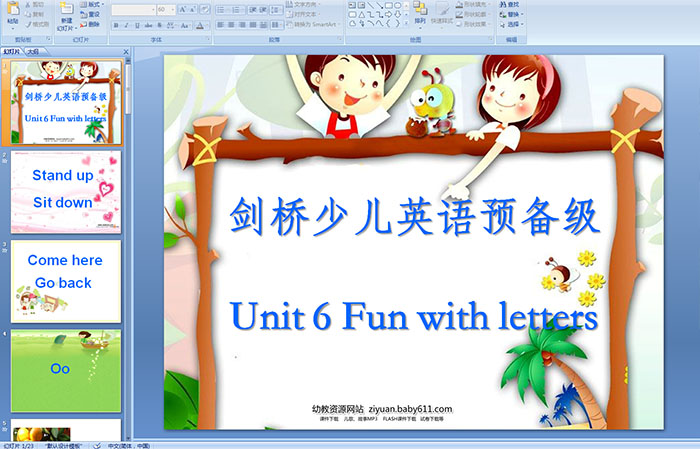This screenshot has height=449, width=700.
Task: Toggle underline formatting
Action: tap(137, 25)
